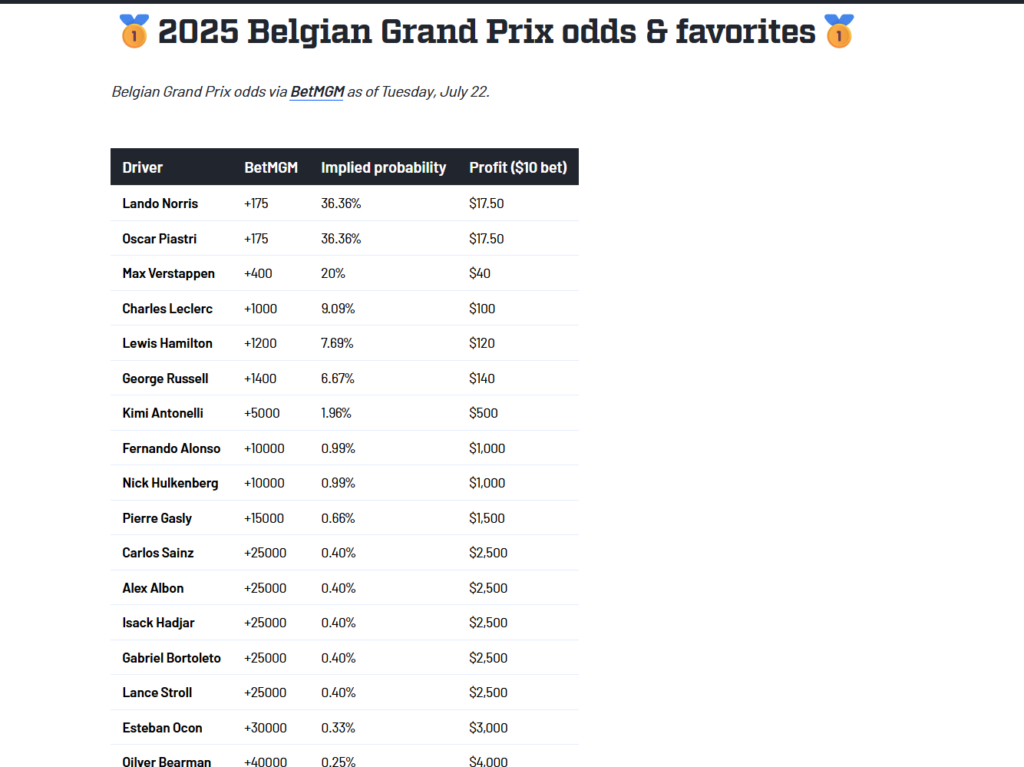Open the BetMGM link in the subtitle
The width and height of the screenshot is (1024, 767).
click(x=317, y=91)
